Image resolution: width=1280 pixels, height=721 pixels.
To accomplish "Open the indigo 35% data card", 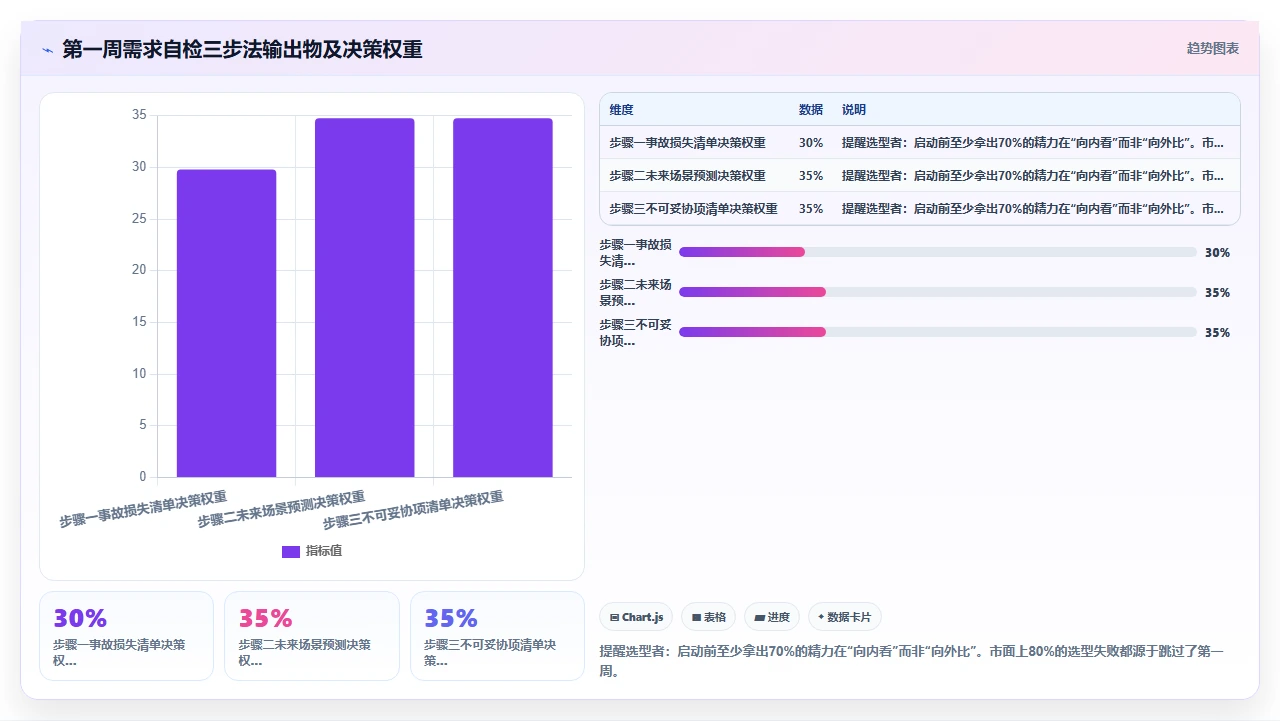I will tap(497, 636).
